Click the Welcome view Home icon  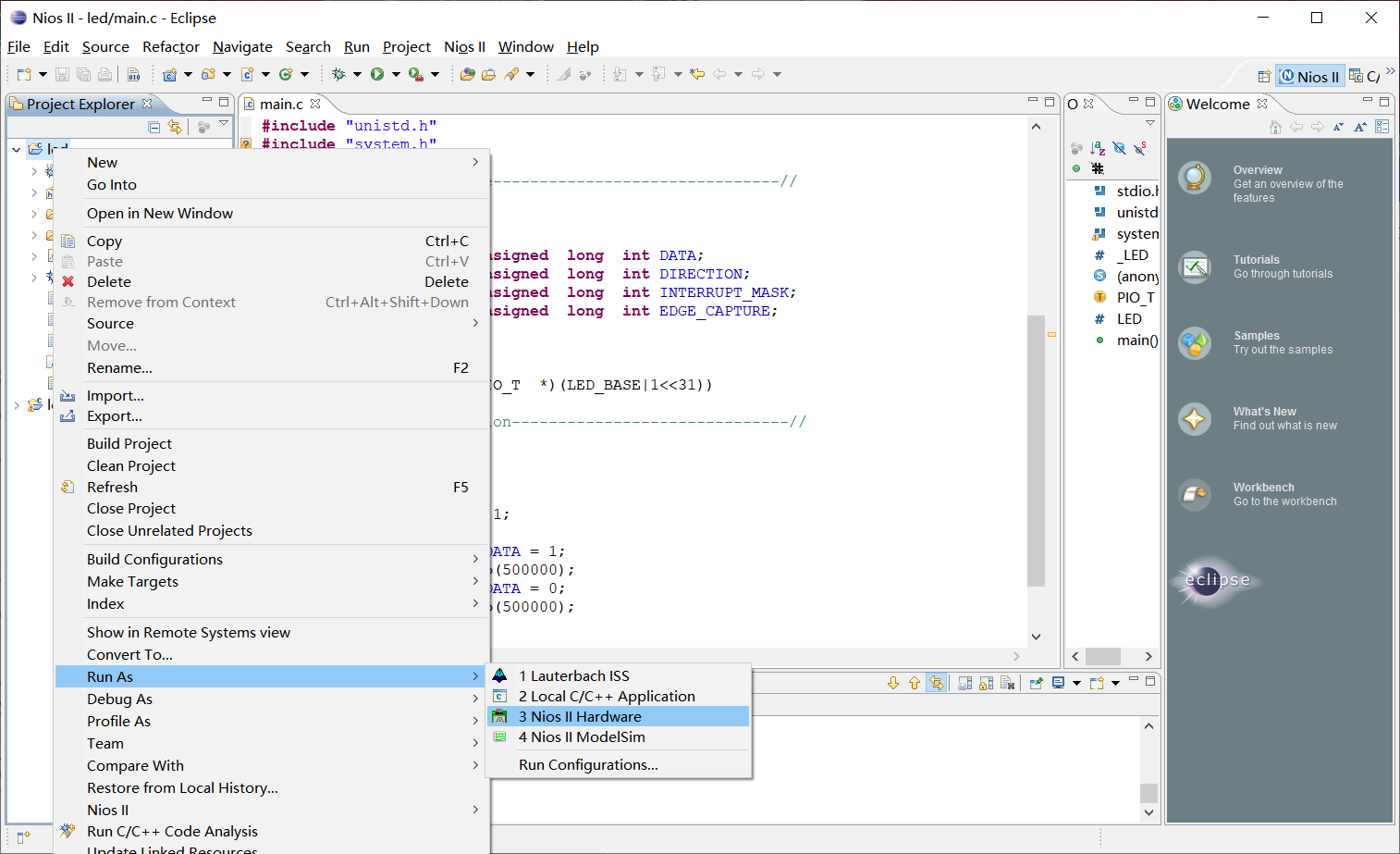point(1276,127)
